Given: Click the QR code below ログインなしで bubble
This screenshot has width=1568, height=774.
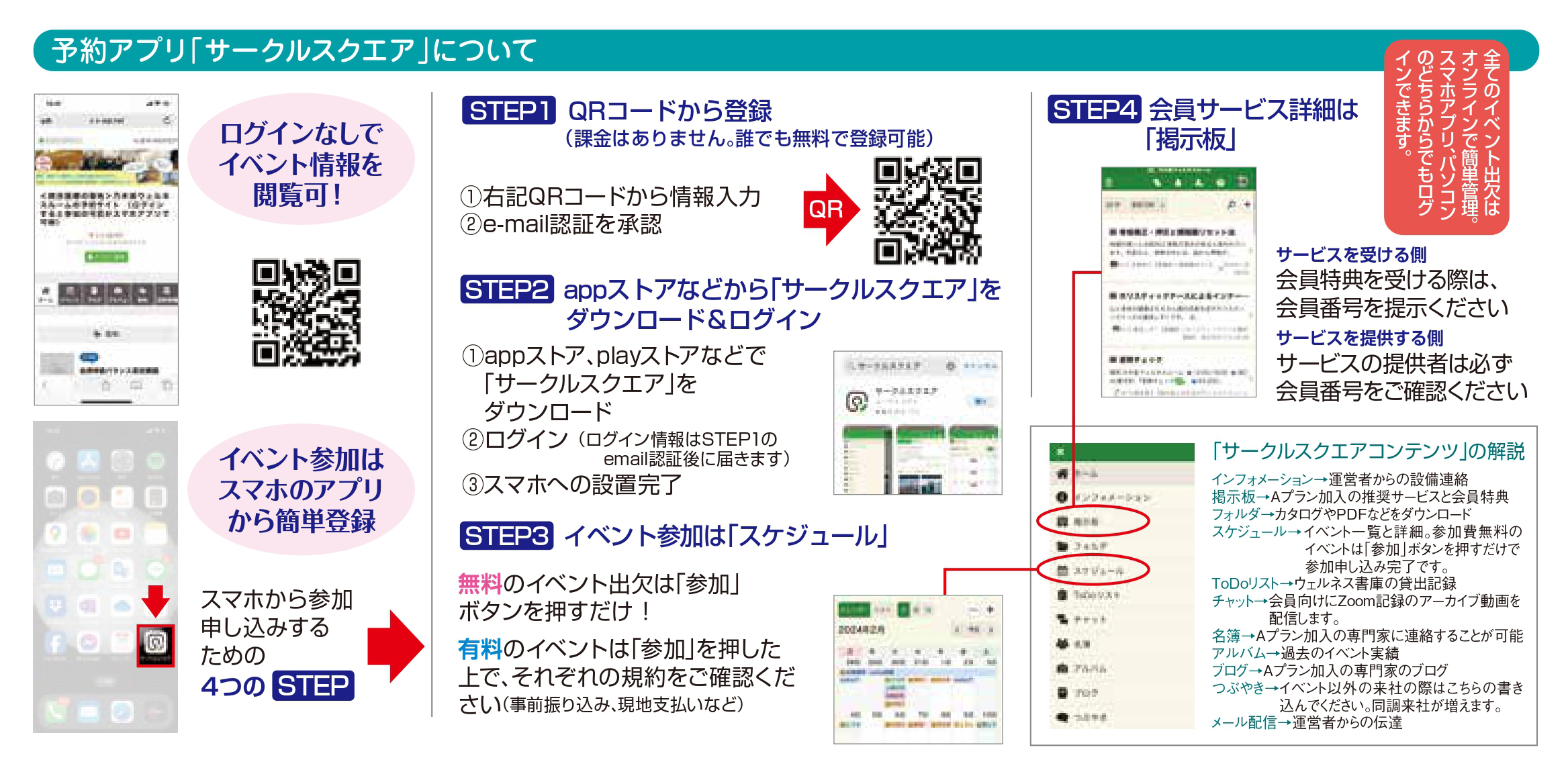Looking at the screenshot, I should click(306, 312).
